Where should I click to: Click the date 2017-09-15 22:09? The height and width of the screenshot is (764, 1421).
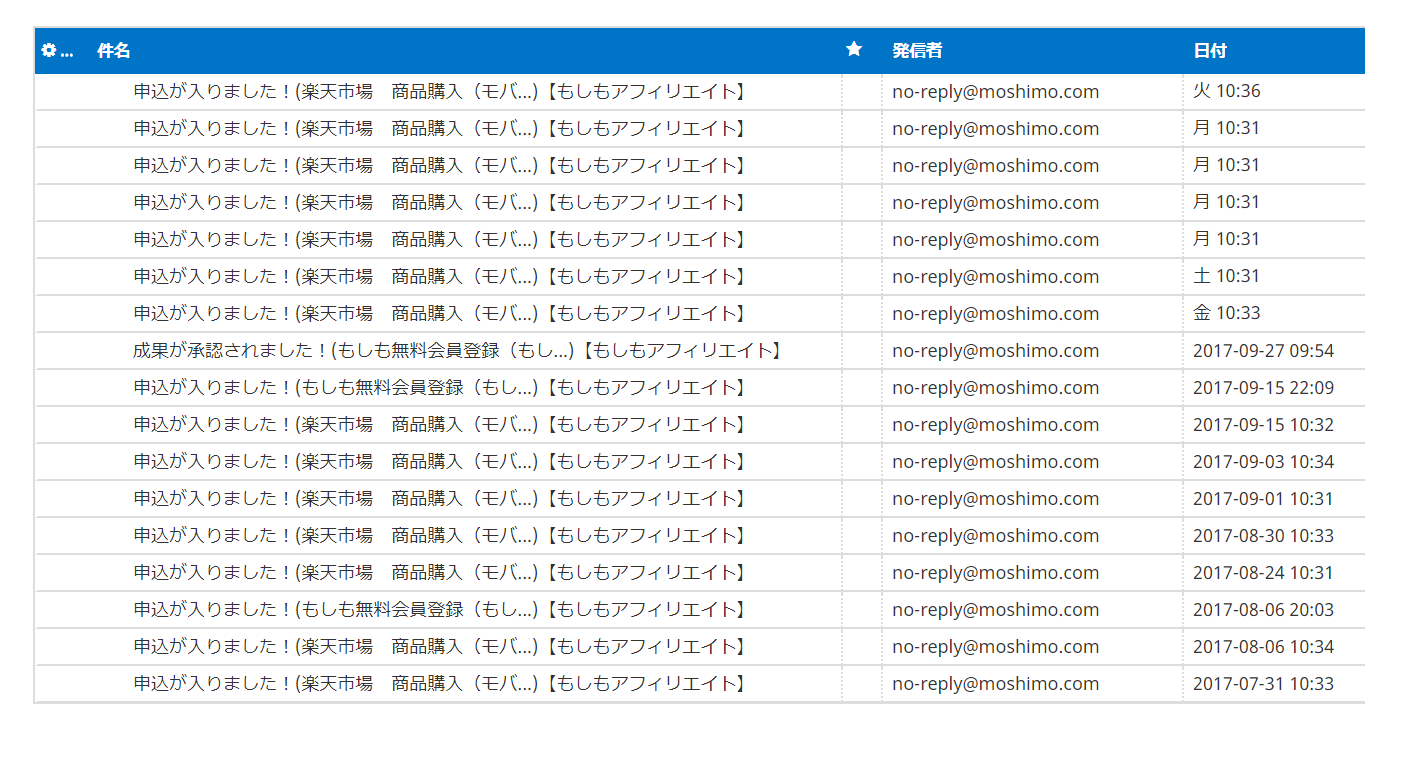click(x=1263, y=388)
